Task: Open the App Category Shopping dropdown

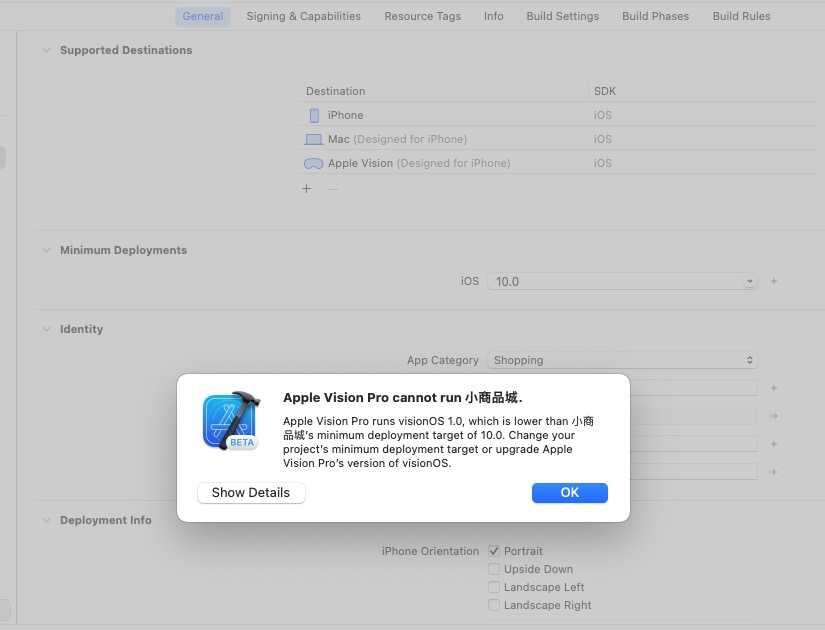Action: [622, 360]
